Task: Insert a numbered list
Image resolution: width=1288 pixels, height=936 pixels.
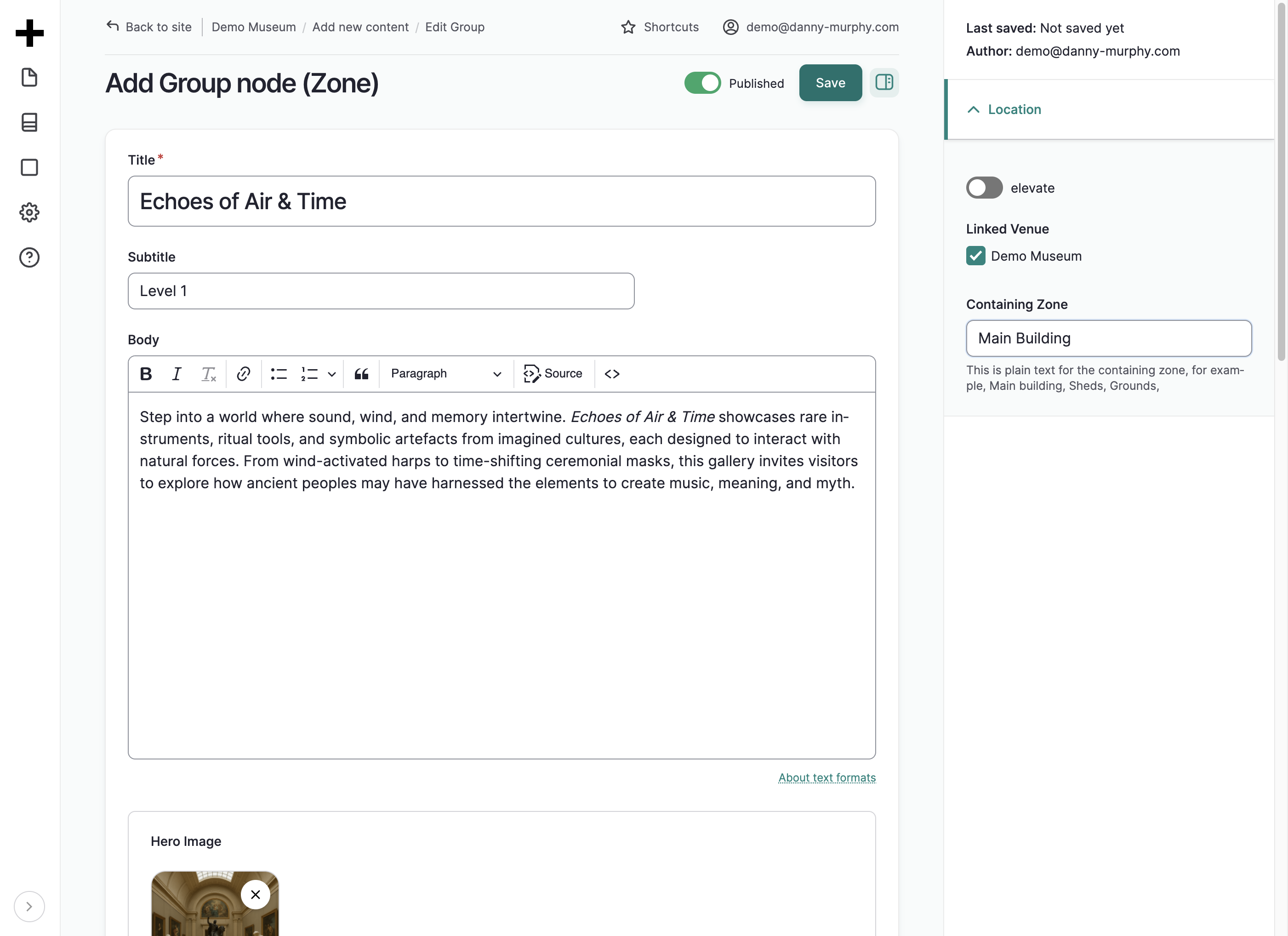Action: point(309,374)
